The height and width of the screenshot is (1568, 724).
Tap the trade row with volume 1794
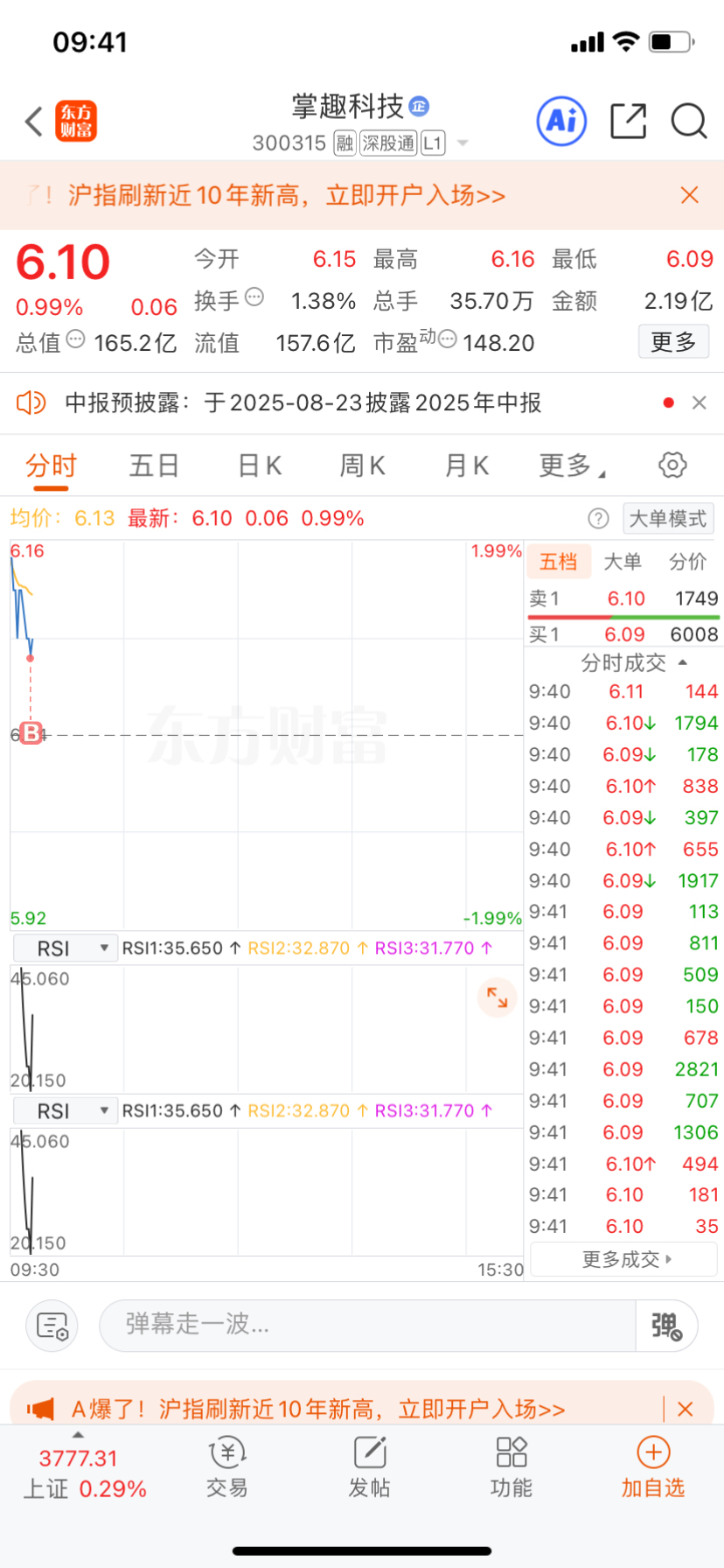coord(623,723)
